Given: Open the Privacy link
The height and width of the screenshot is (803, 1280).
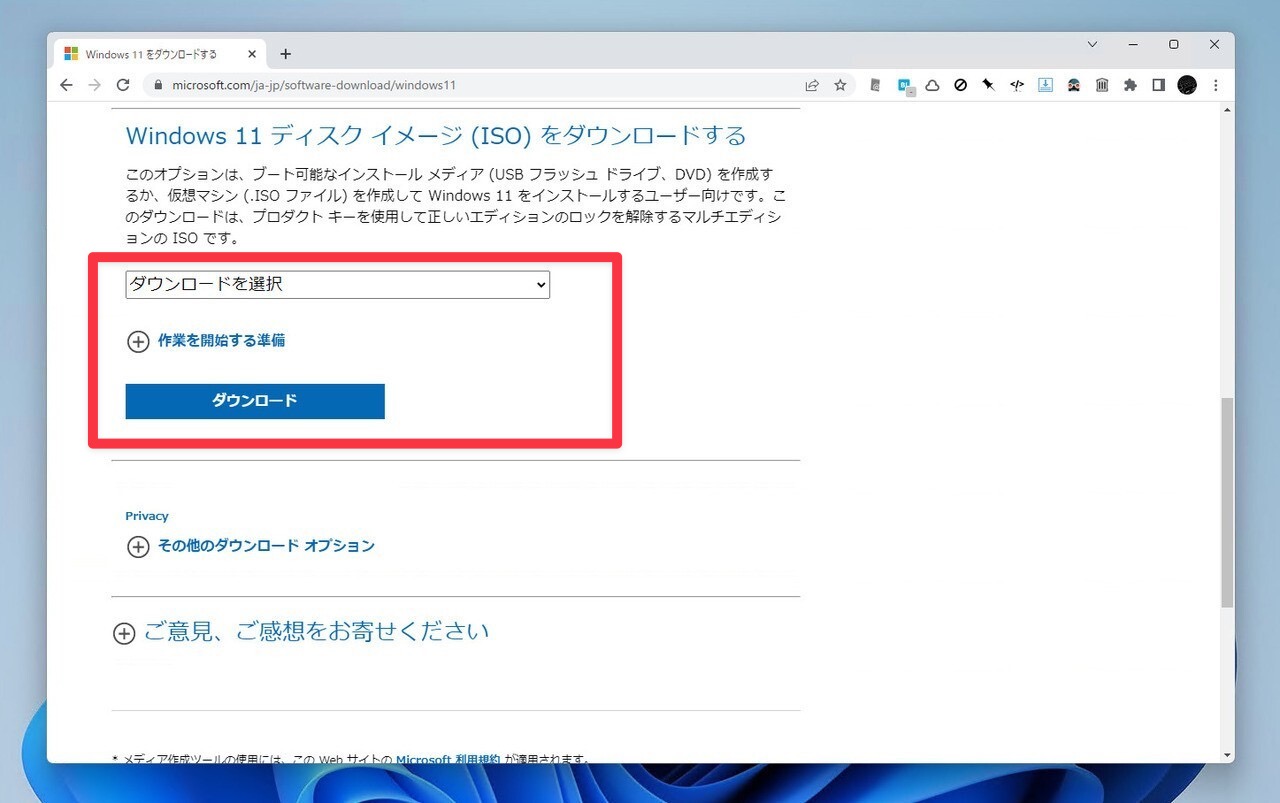Looking at the screenshot, I should pyautogui.click(x=146, y=515).
